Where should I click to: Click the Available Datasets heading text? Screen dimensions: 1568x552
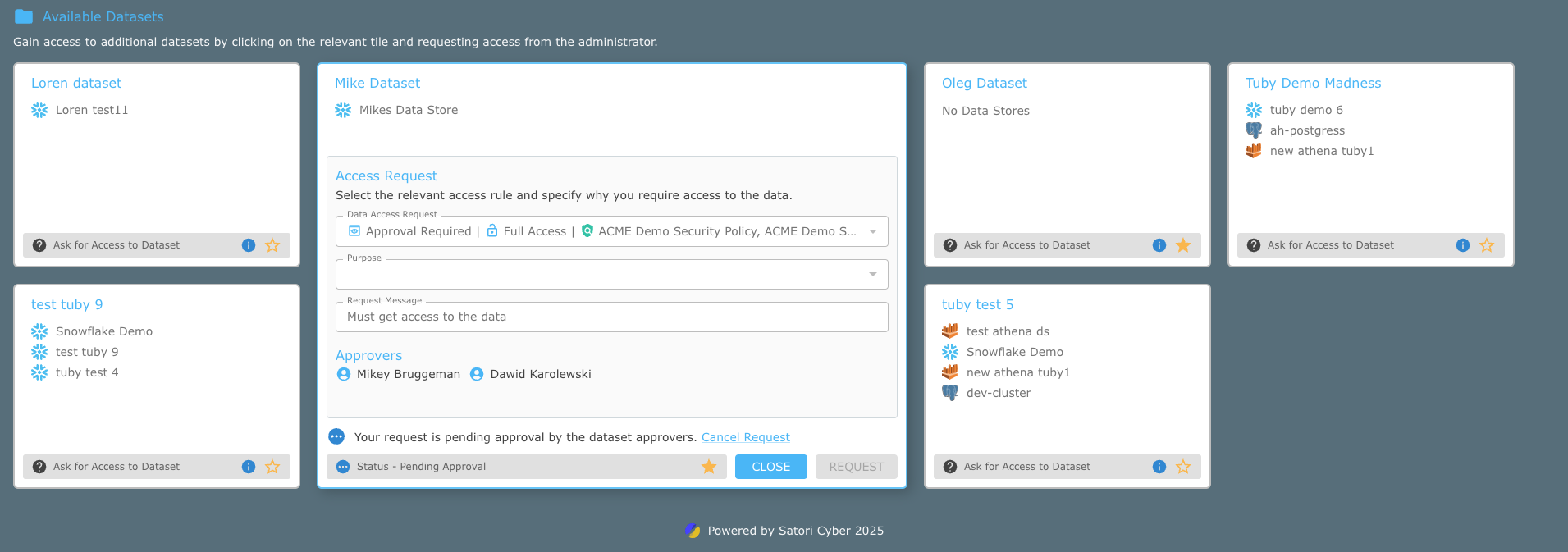[x=103, y=16]
